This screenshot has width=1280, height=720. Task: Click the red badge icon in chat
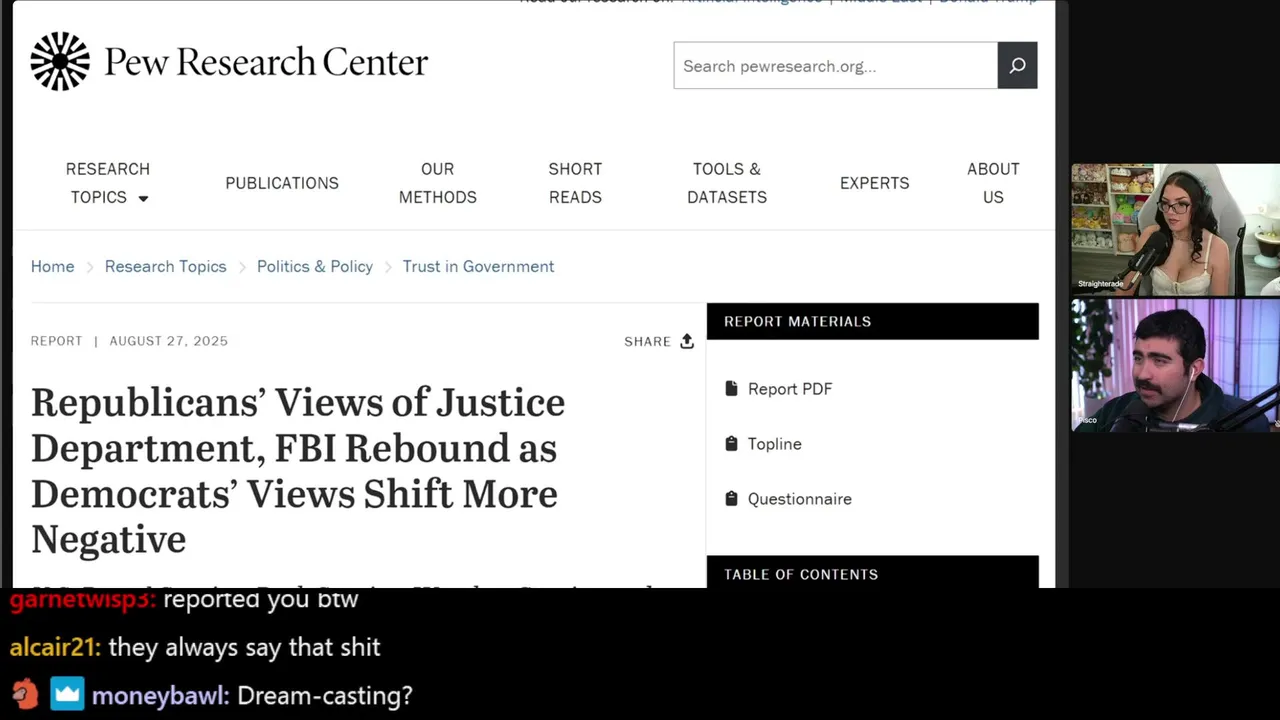[x=25, y=695]
